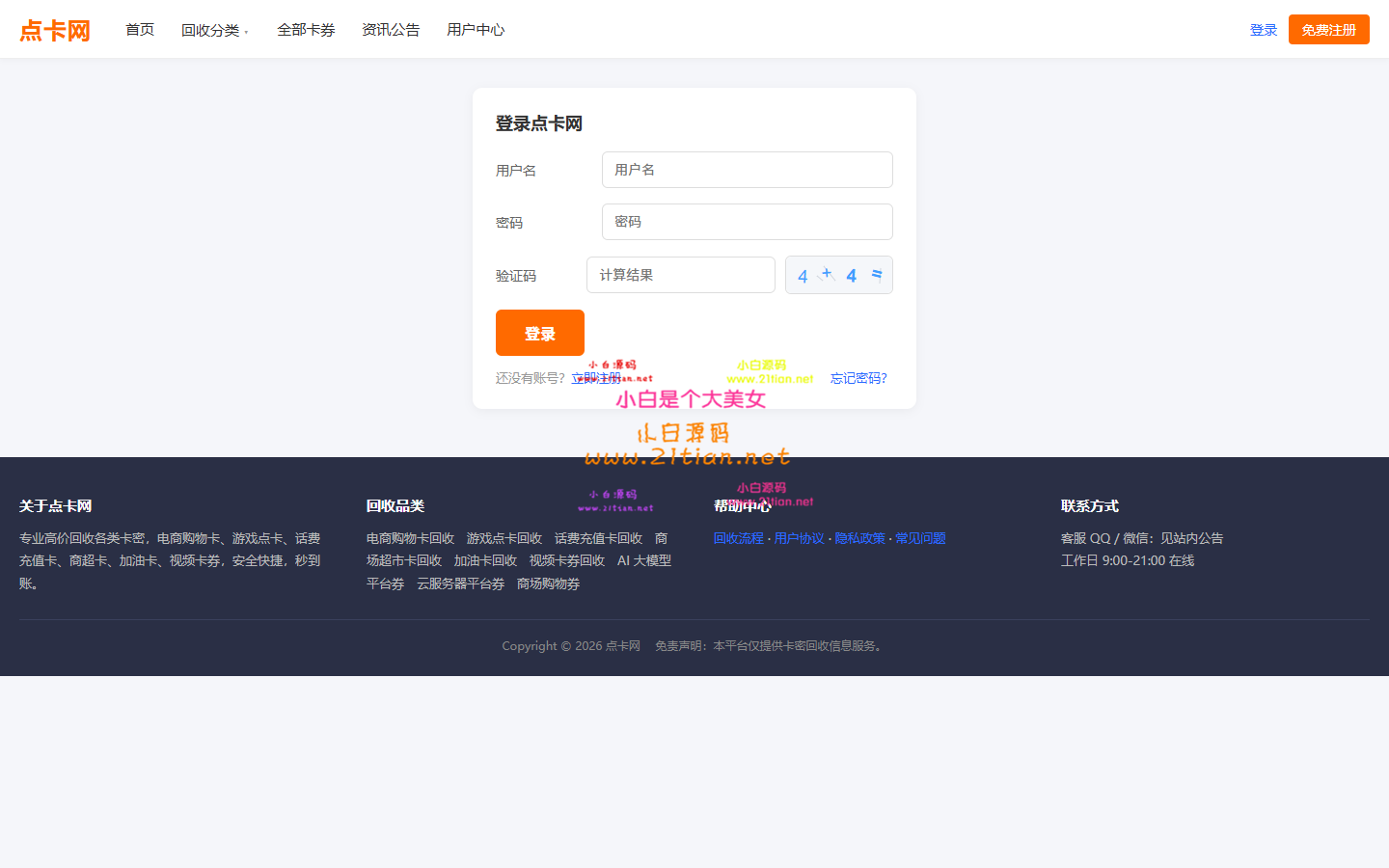Open 常见问题 link in footer
This screenshot has width=1389, height=868.
(920, 538)
